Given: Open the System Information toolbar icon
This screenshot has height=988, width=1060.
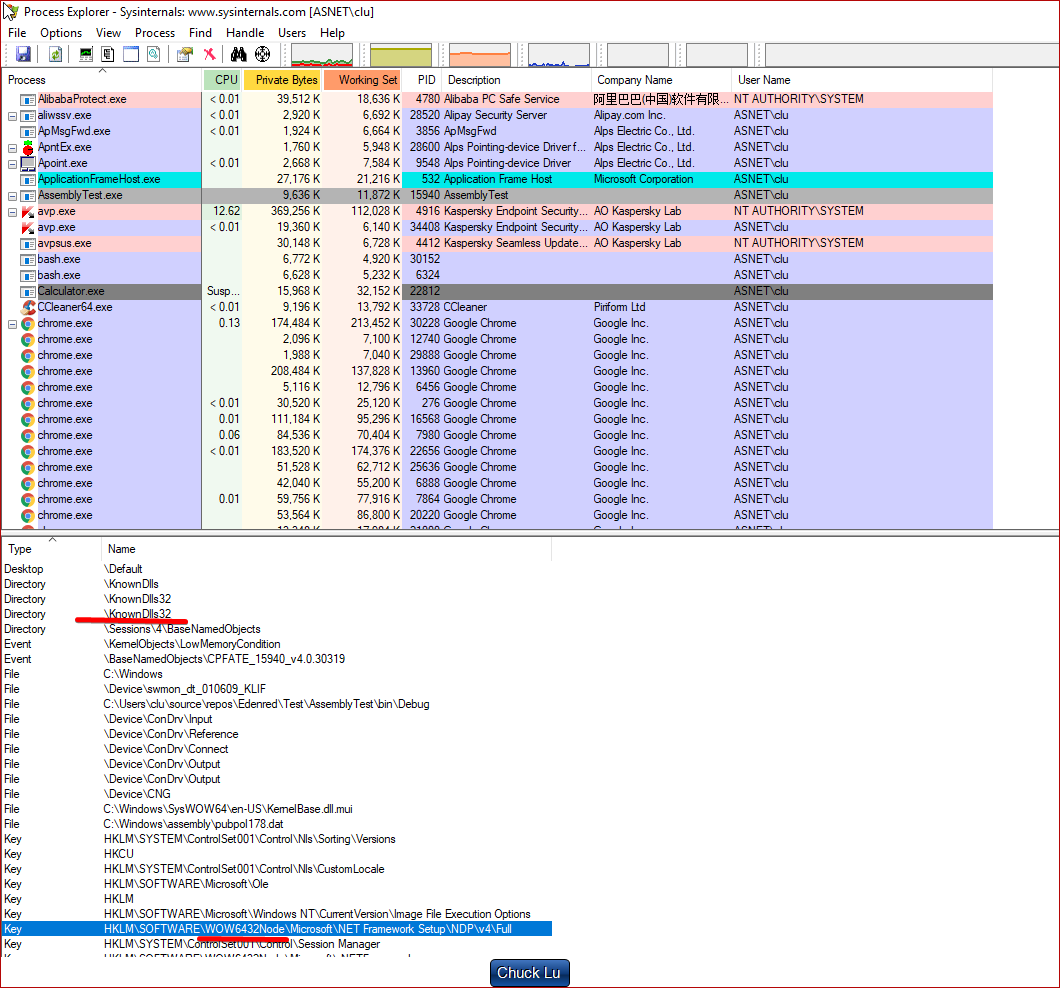Looking at the screenshot, I should tap(86, 54).
